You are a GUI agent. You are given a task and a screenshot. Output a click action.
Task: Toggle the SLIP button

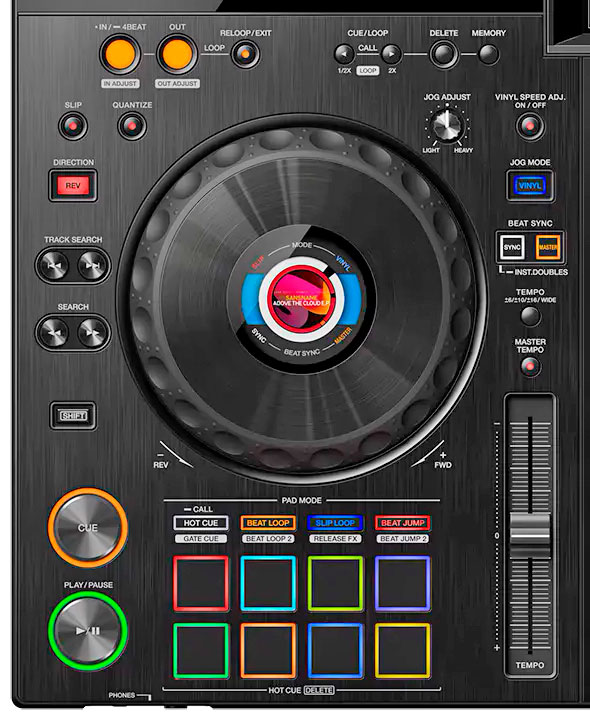click(x=73, y=126)
